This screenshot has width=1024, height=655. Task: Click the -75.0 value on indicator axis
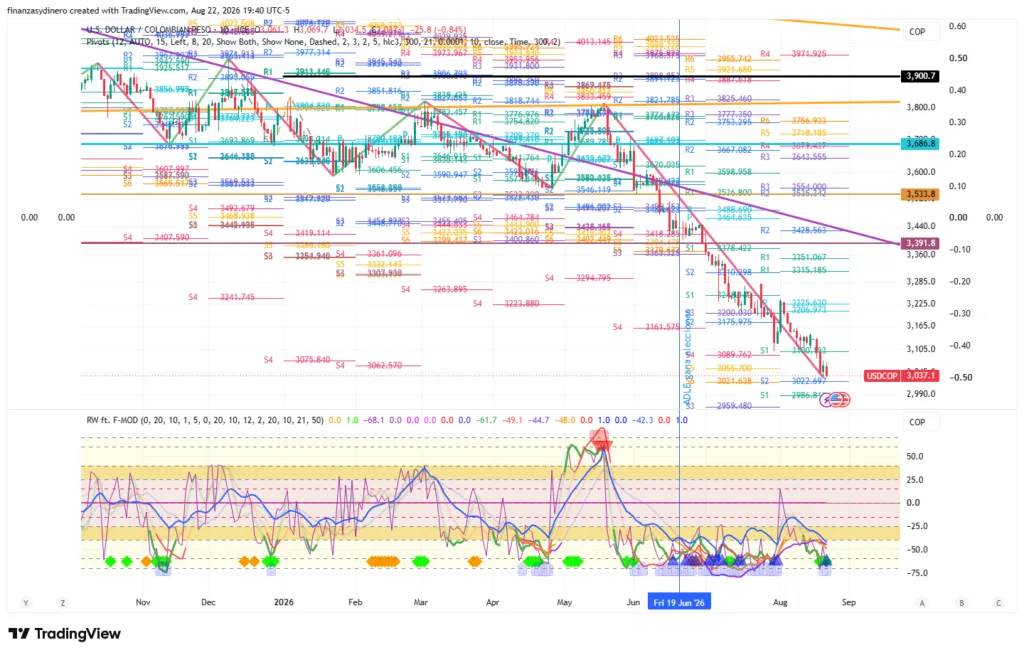pyautogui.click(x=917, y=573)
